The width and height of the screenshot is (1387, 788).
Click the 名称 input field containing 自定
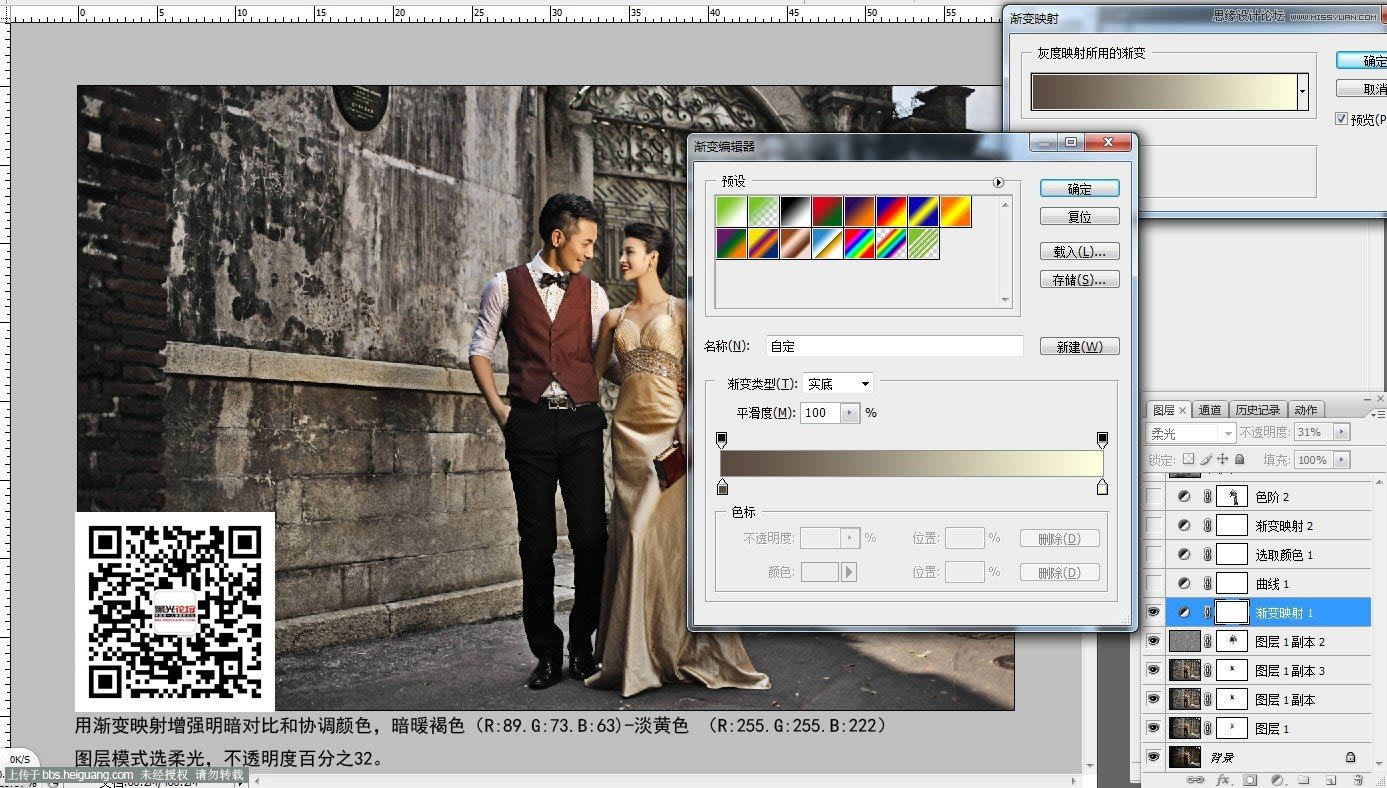(894, 346)
